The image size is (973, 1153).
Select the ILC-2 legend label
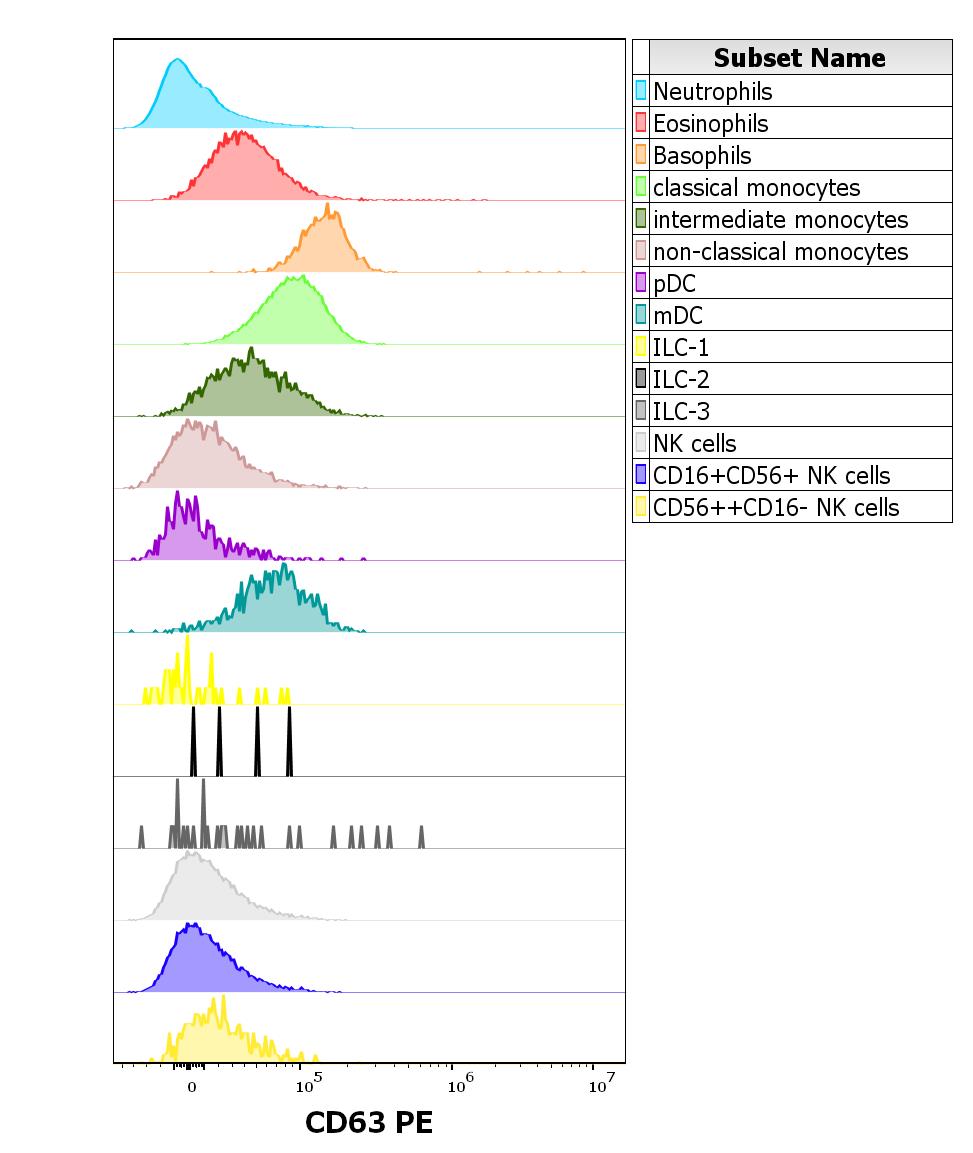tap(681, 379)
